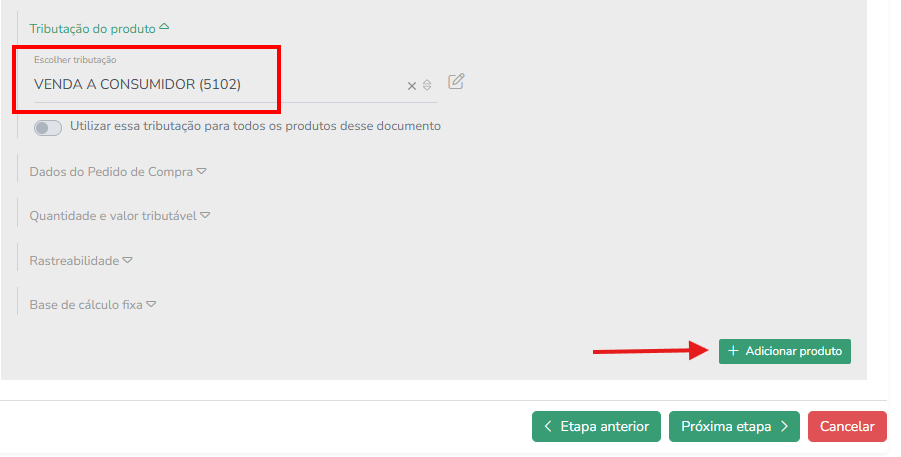Open the pencil edit icon beside tributação field
901x457 pixels.
(x=456, y=81)
